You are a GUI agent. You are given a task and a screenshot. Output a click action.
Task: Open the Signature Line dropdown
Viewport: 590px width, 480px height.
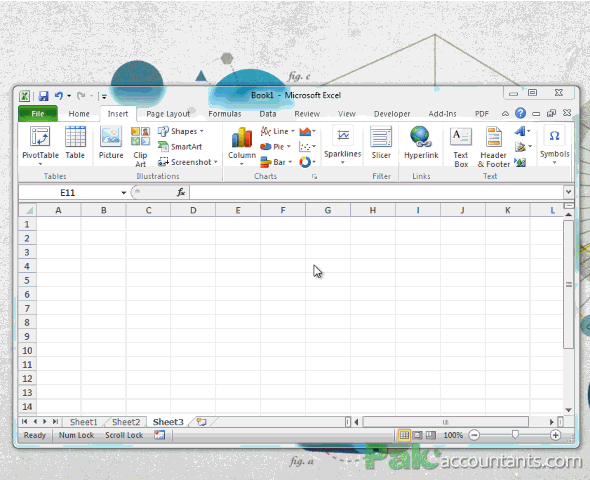[523, 147]
